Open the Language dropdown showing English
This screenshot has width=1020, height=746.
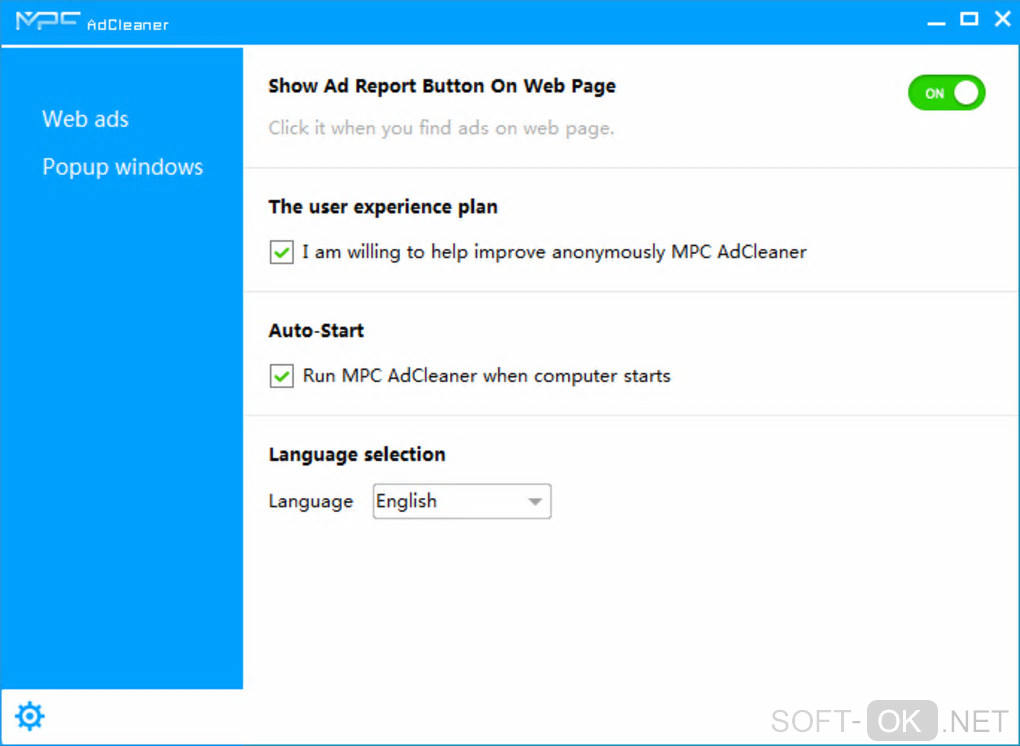coord(462,501)
